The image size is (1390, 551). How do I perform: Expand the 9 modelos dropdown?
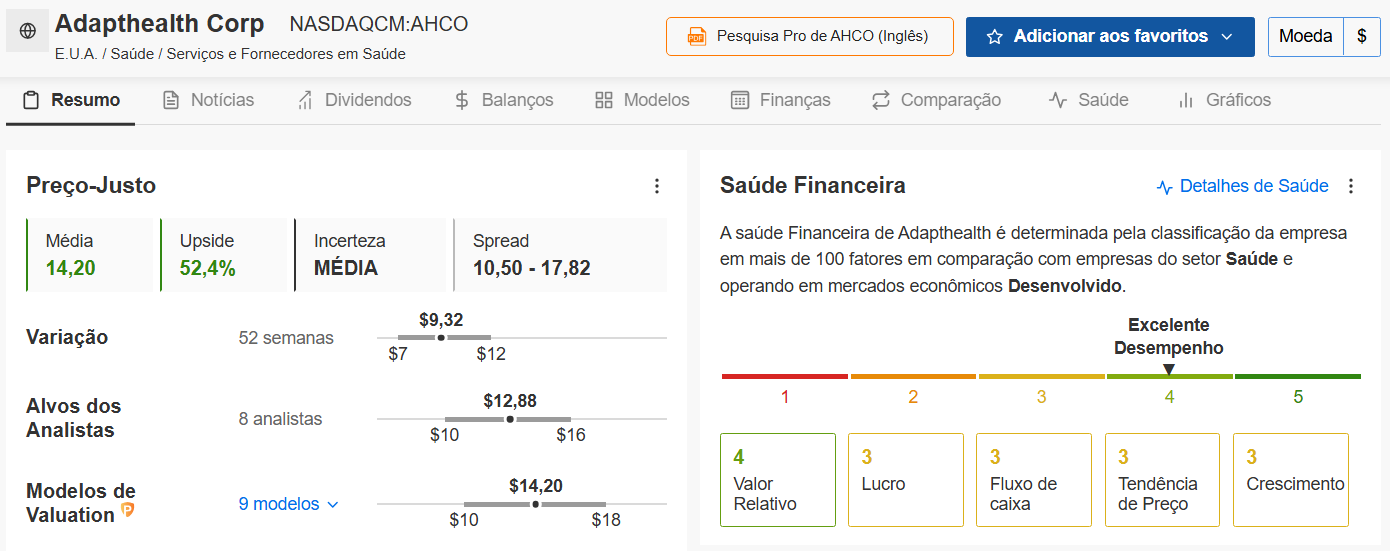tap(289, 504)
